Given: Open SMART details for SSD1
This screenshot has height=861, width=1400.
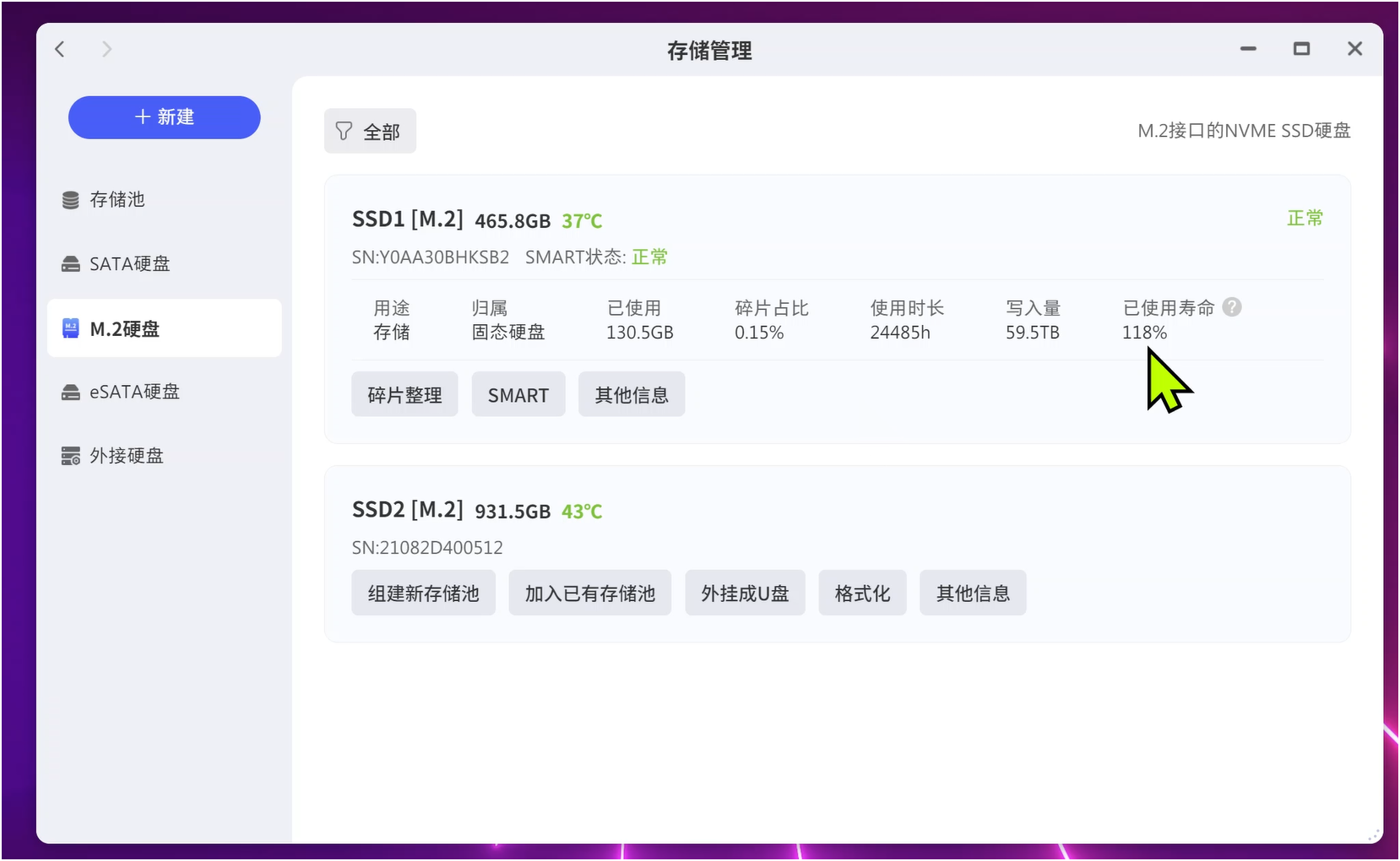Looking at the screenshot, I should coord(518,394).
